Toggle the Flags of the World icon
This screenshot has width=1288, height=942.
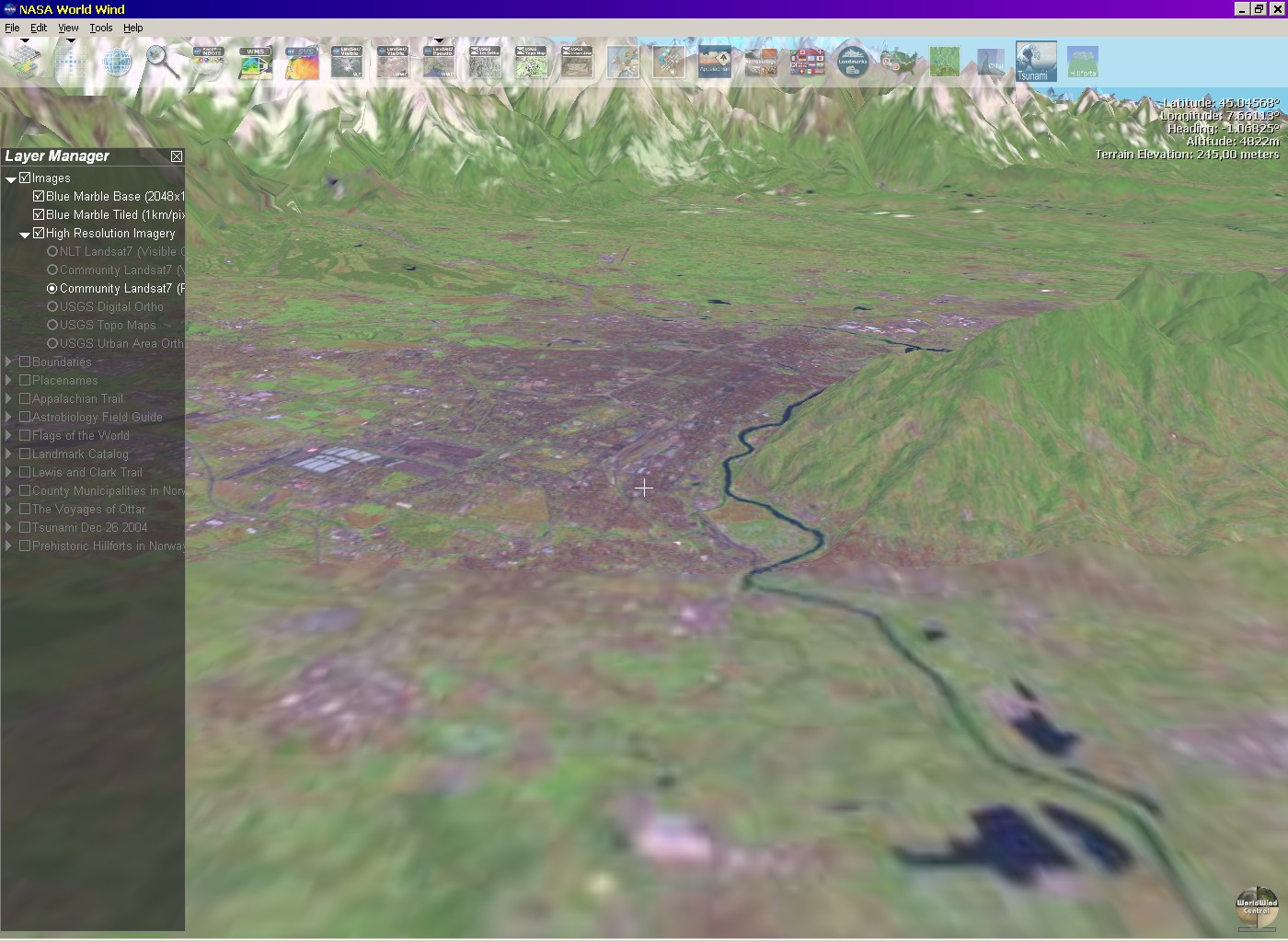point(807,62)
